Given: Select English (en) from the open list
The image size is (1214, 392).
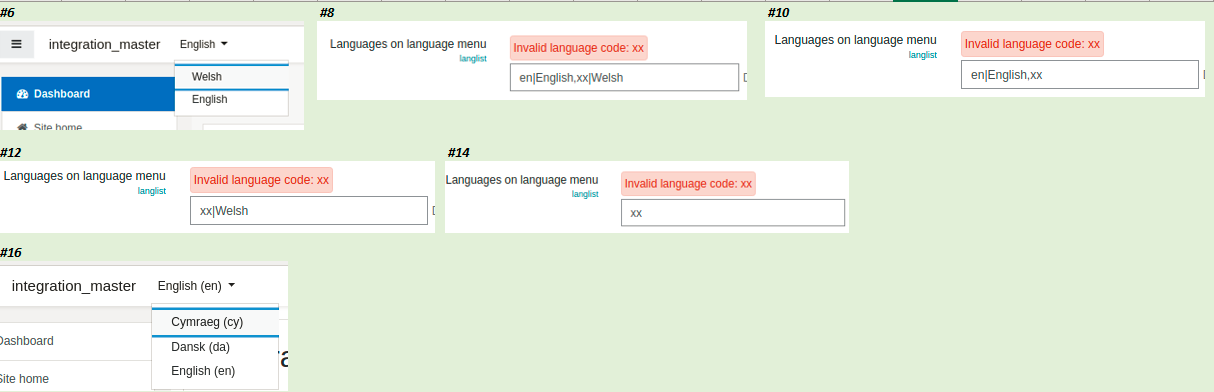Looking at the screenshot, I should tap(215, 371).
